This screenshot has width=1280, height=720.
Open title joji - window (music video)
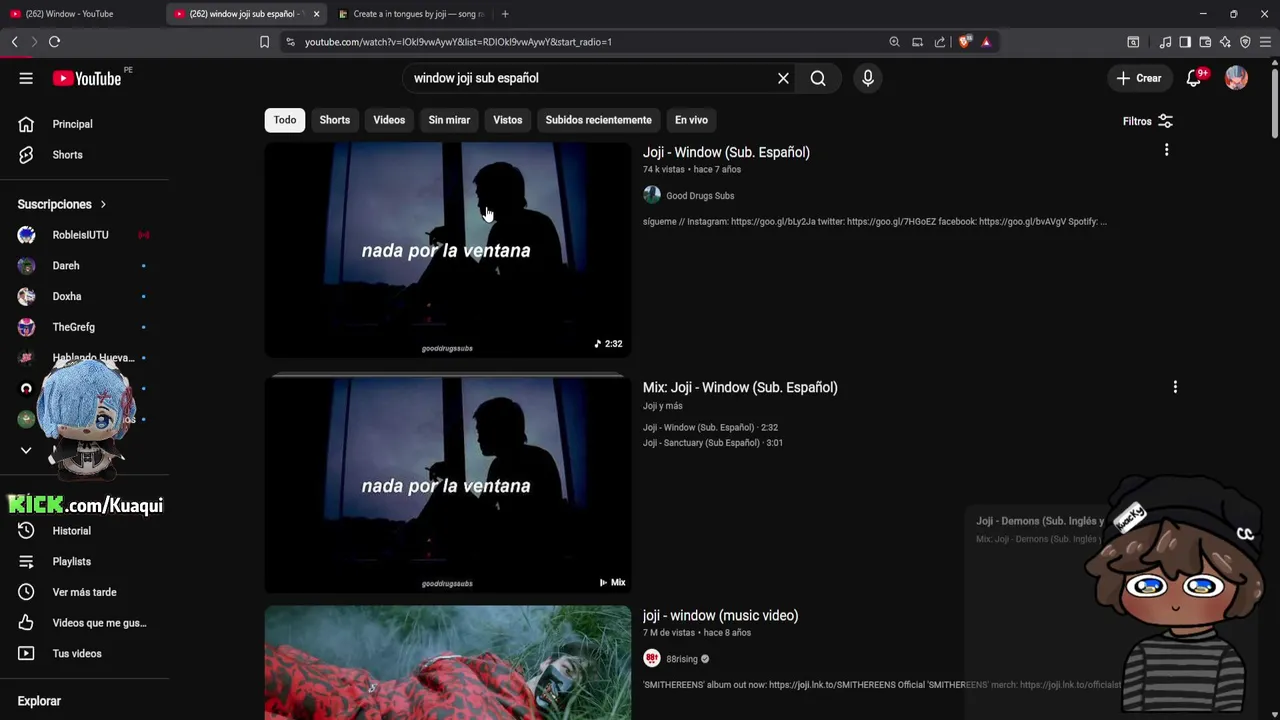pyautogui.click(x=720, y=615)
